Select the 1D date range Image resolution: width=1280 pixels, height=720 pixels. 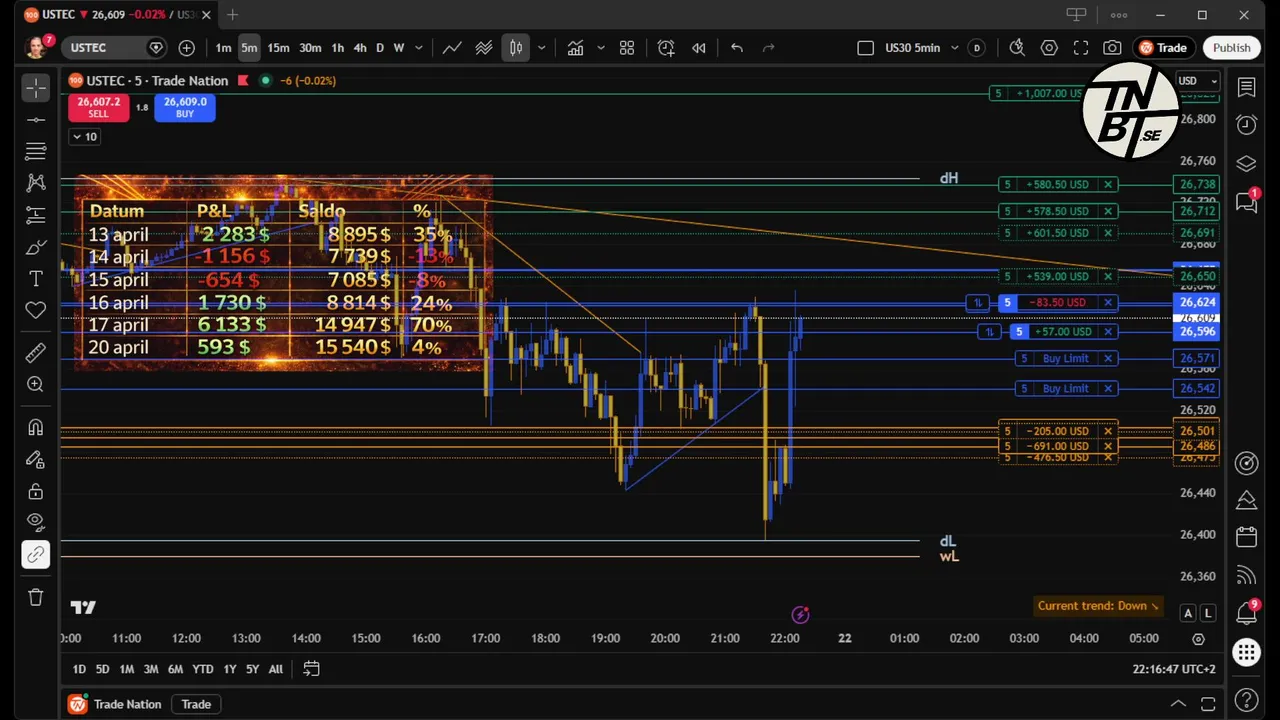[79, 669]
